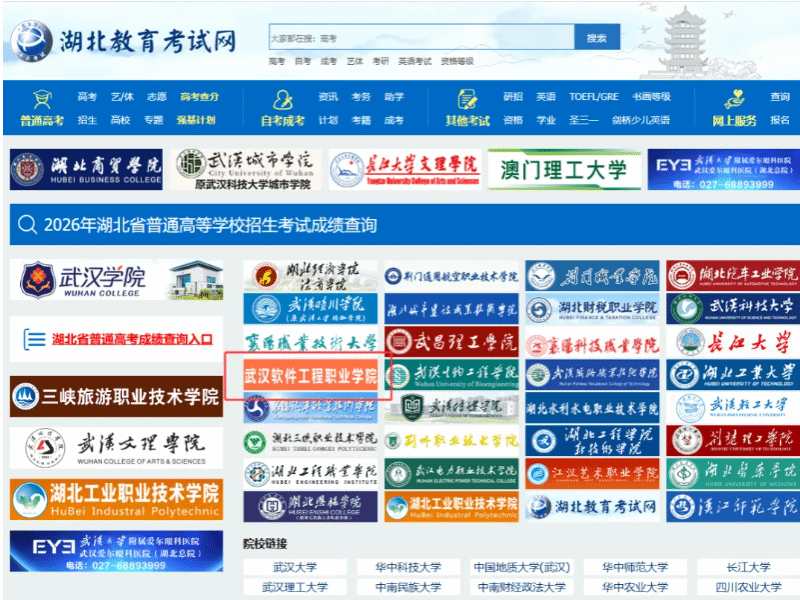Select 考研 hot search keyword
This screenshot has width=800, height=600.
coord(381,61)
